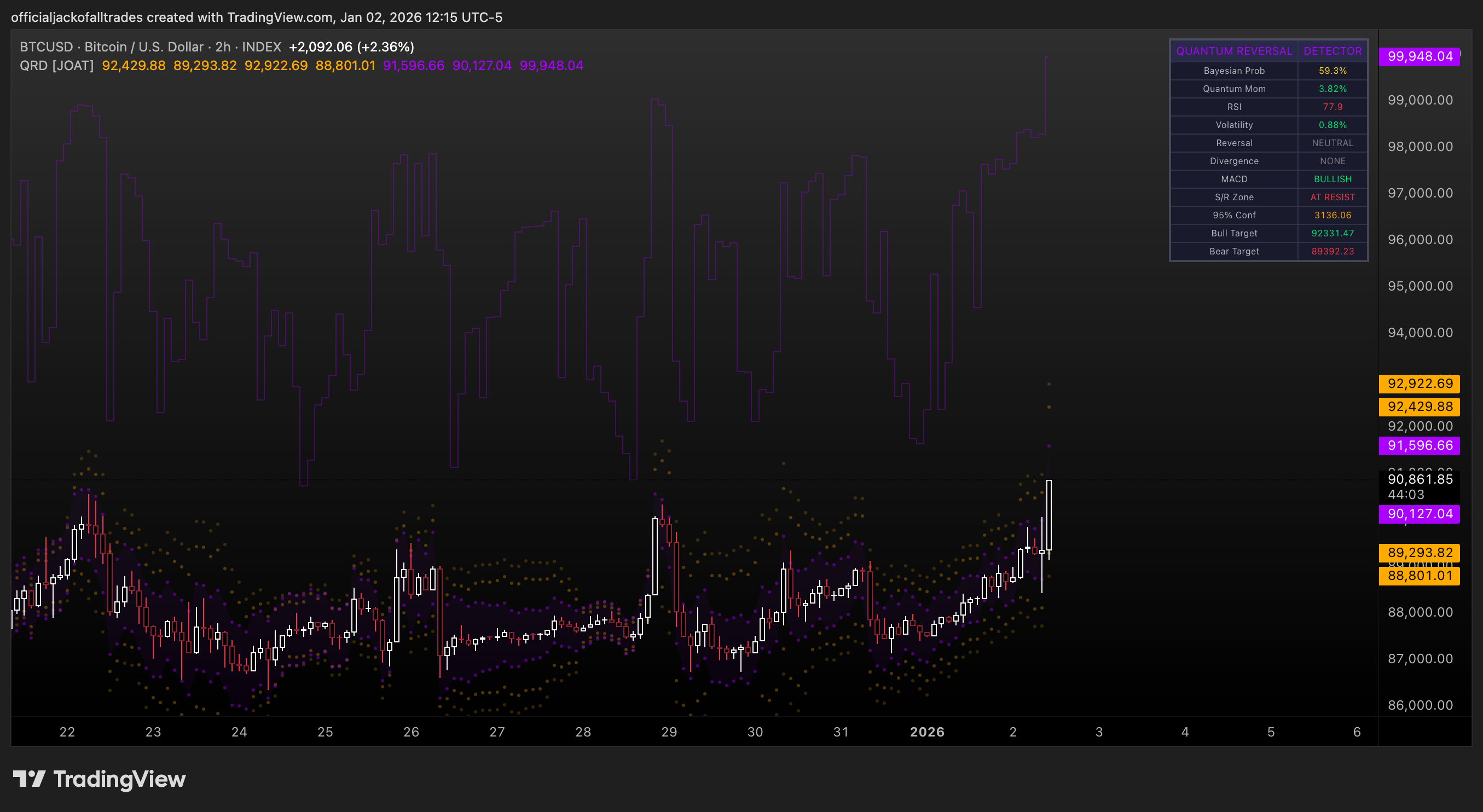Click the Bayesian Prob value 59.3%
This screenshot has width=1483, height=812.
[x=1332, y=70]
